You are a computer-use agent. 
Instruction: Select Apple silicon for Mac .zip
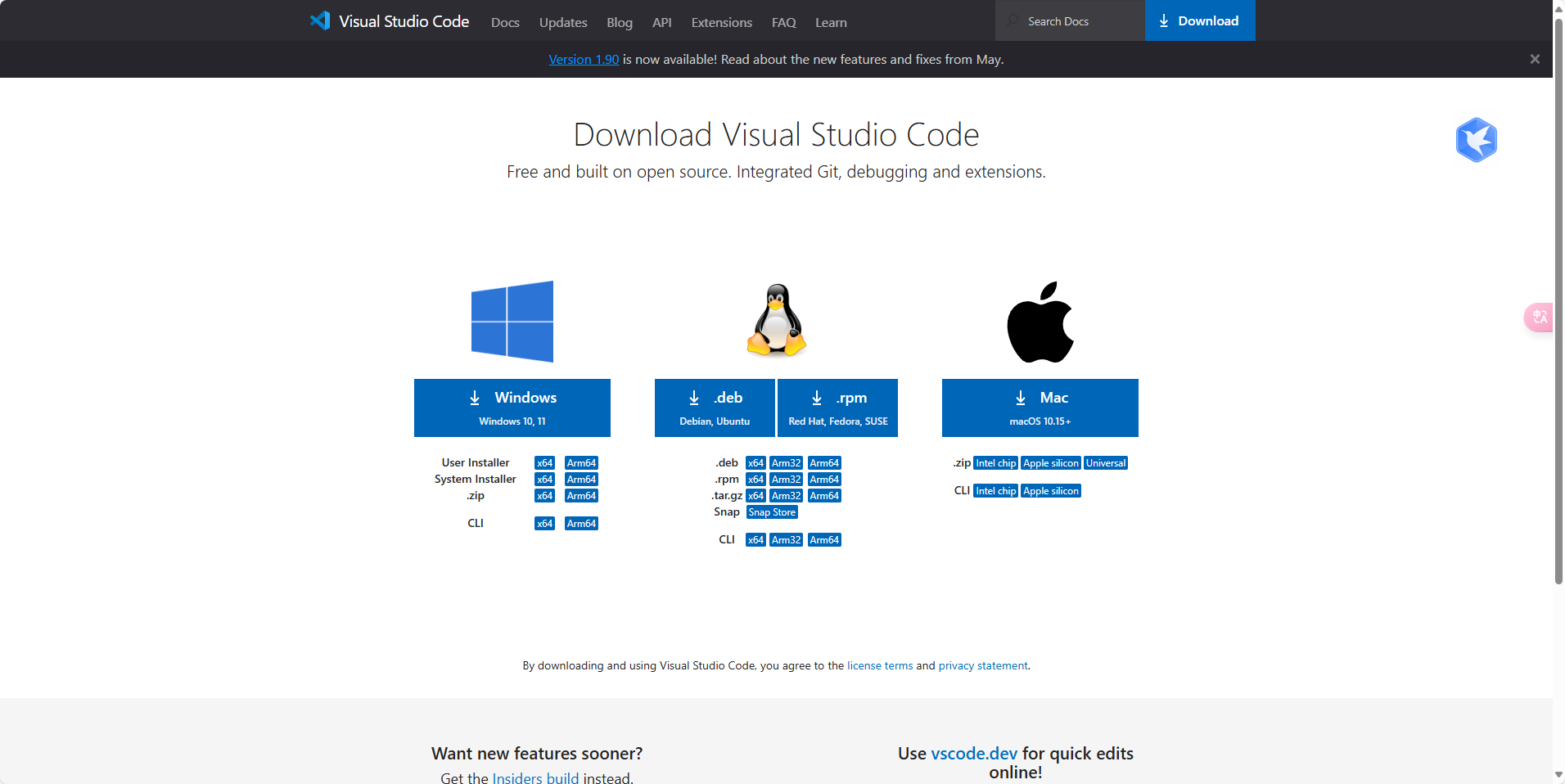pos(1051,463)
